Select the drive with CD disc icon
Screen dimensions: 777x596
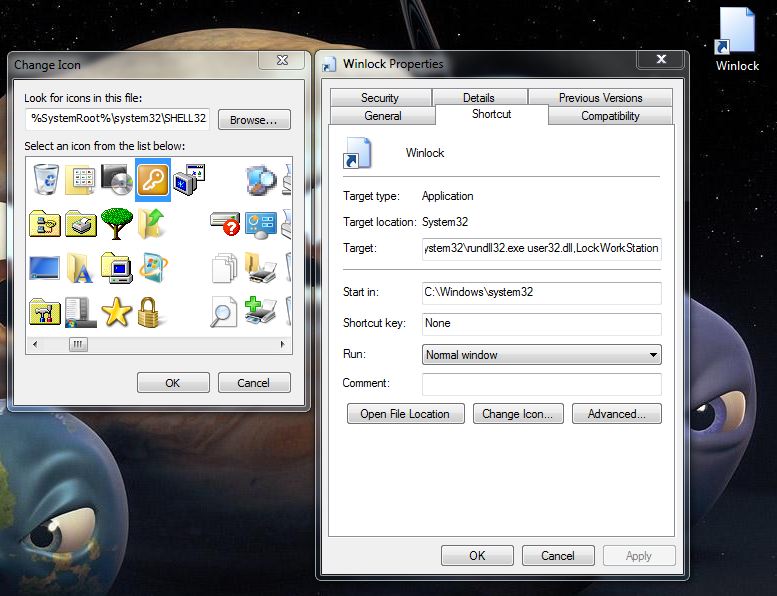[116, 179]
